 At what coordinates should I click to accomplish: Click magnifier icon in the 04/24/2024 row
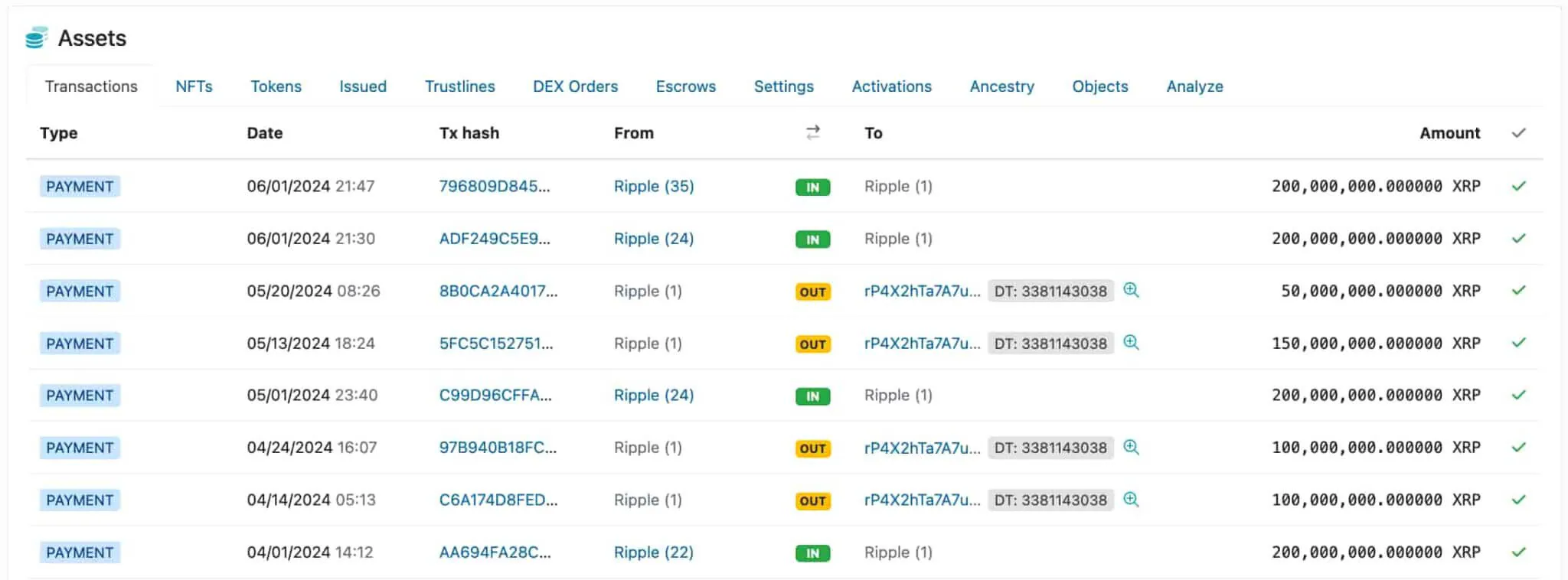[x=1131, y=447]
